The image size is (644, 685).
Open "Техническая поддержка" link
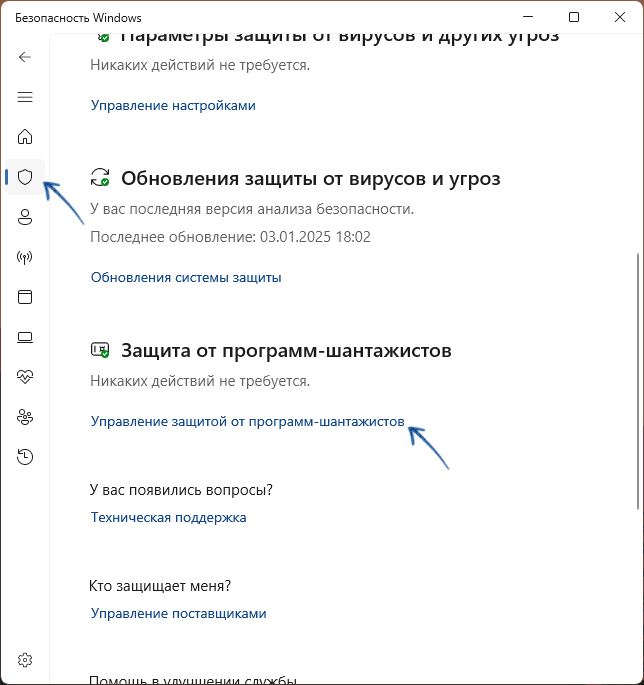169,517
